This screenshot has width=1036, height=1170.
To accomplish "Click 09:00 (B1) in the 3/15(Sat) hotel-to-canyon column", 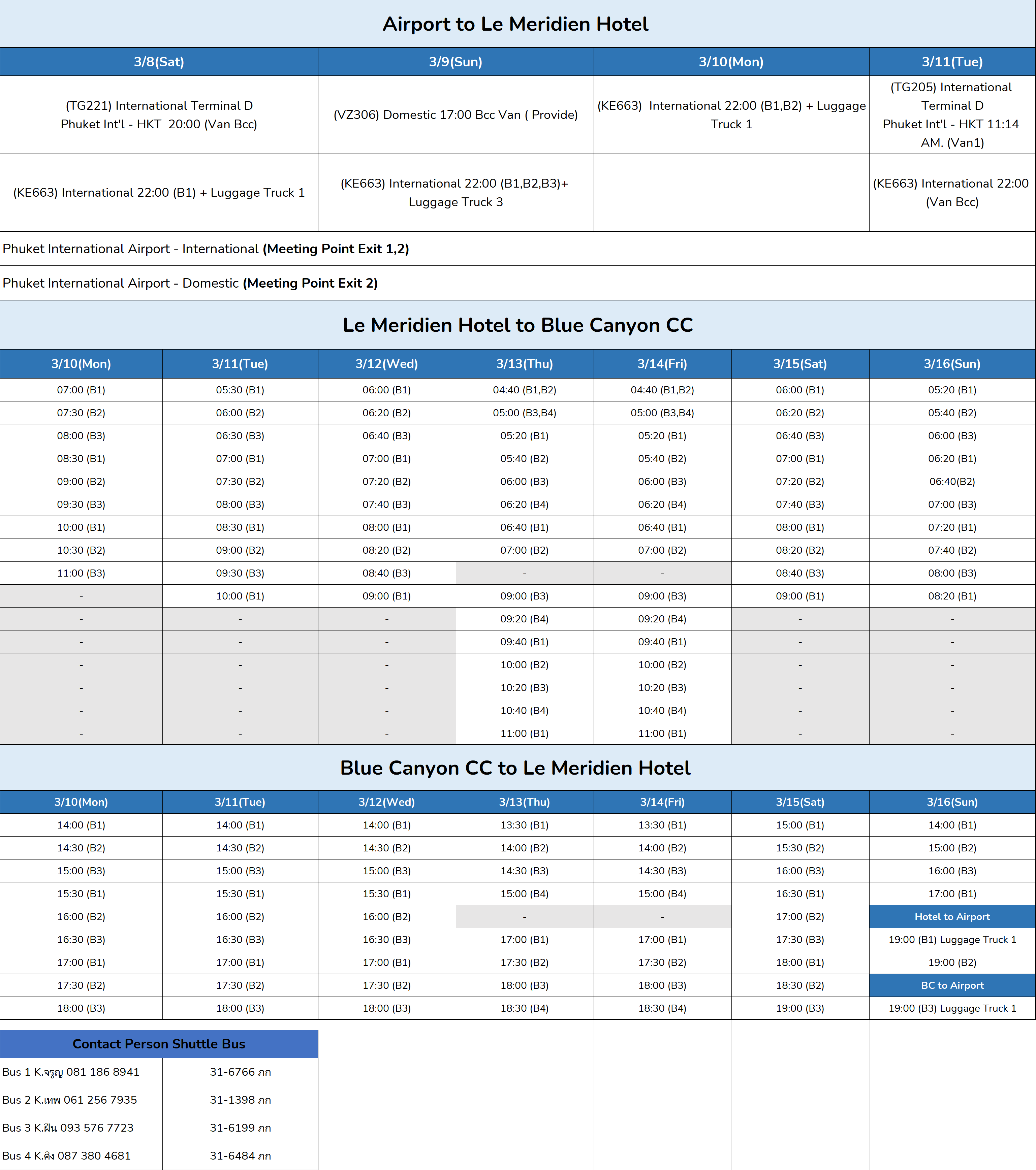I will 800,596.
